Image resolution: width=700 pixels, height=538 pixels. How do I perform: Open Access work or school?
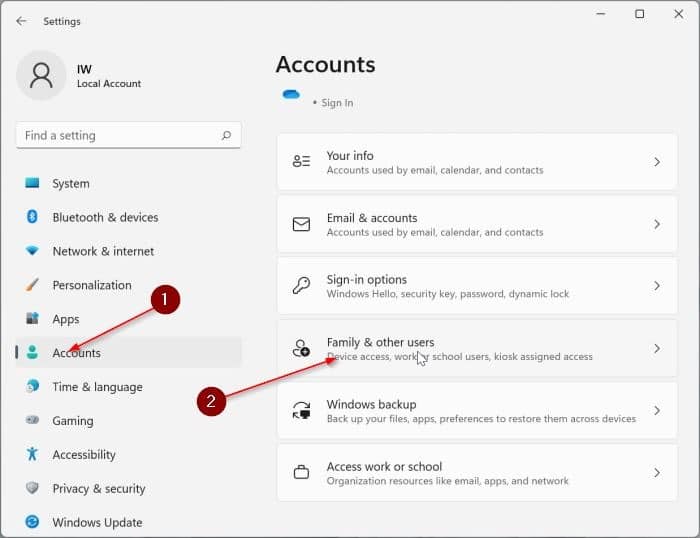coord(477,472)
